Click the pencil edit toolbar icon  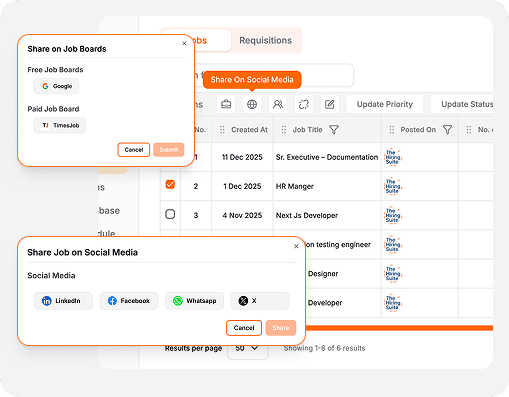coord(330,104)
